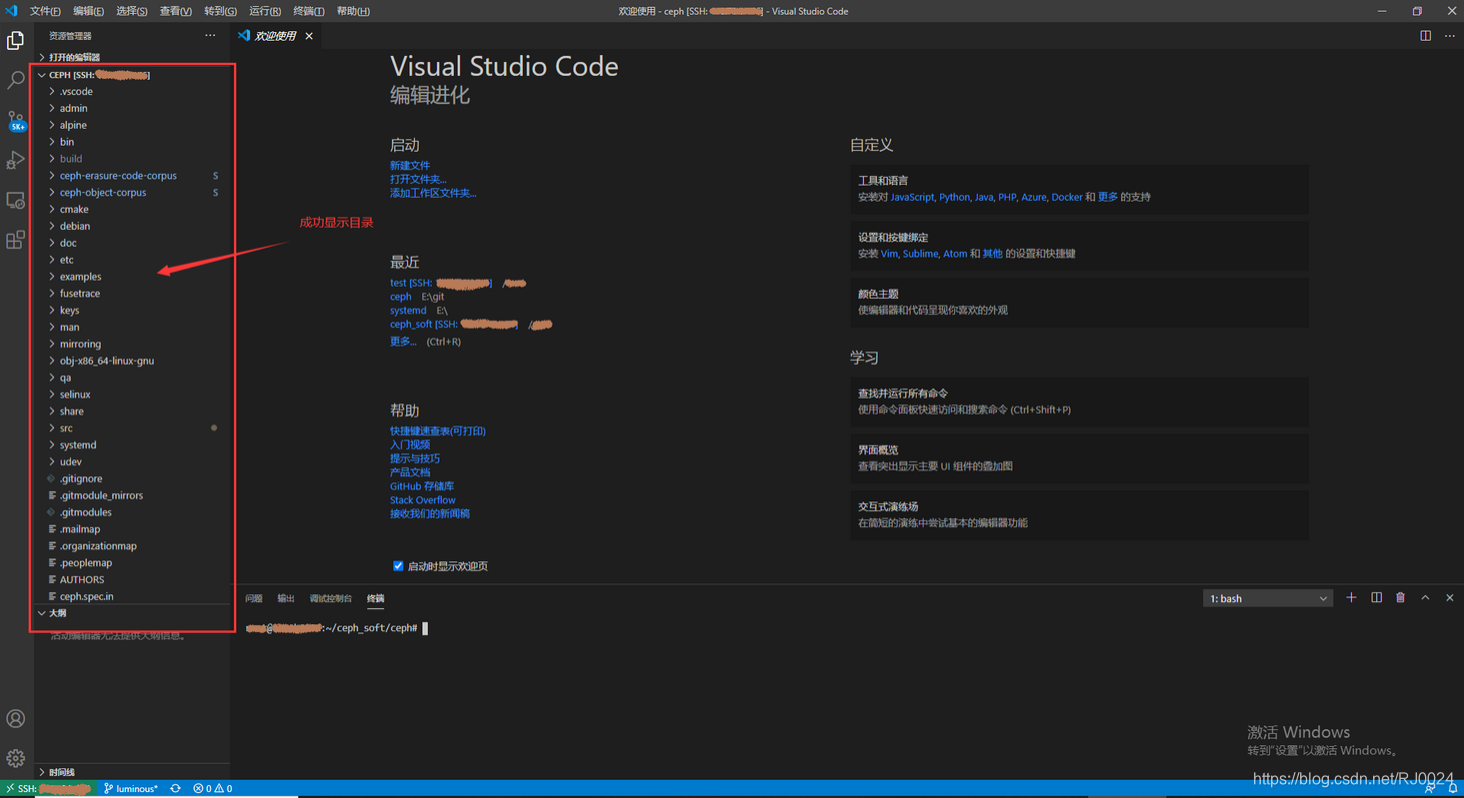Viewport: 1464px width, 798px height.
Task: Open the Accounts icon in activity bar
Action: (16, 719)
